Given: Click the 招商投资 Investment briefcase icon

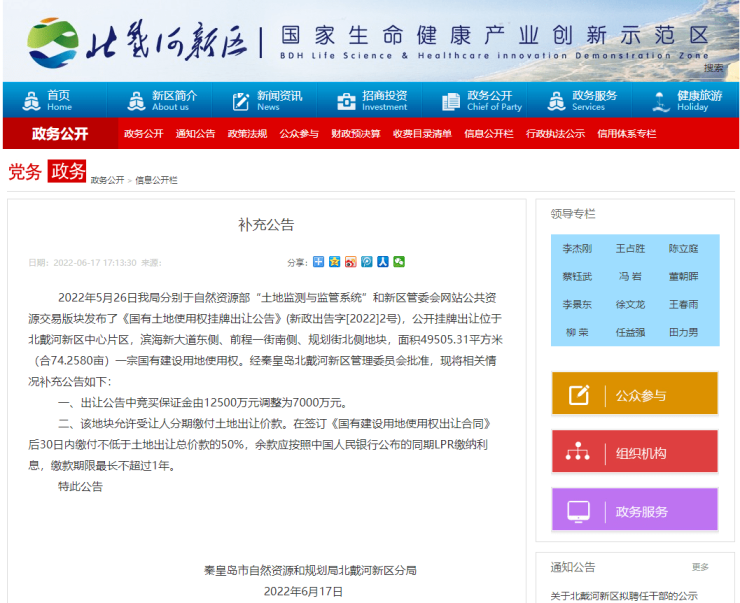Looking at the screenshot, I should click(x=346, y=101).
